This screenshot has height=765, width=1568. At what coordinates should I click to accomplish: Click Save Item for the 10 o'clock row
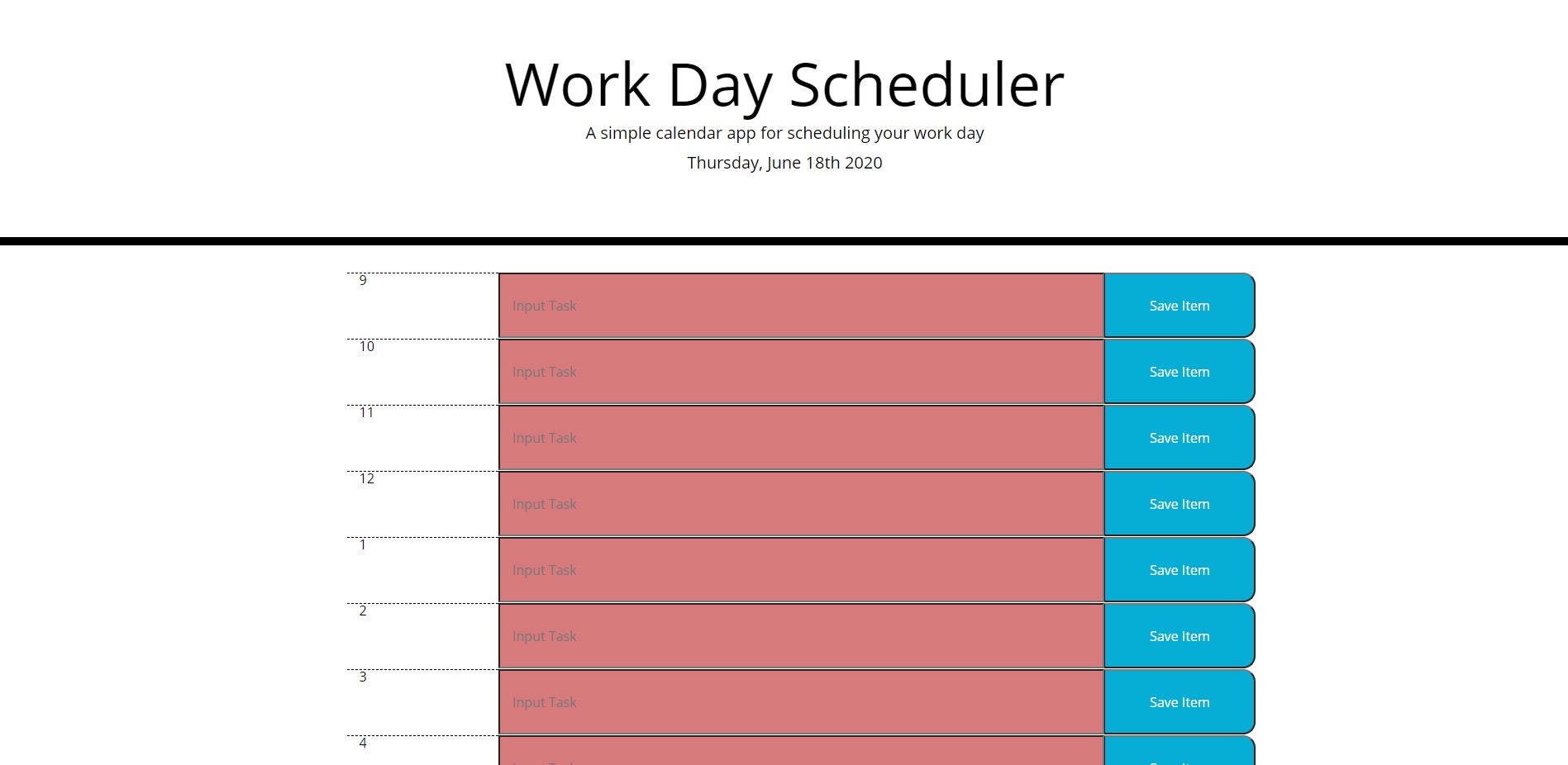[x=1179, y=371]
